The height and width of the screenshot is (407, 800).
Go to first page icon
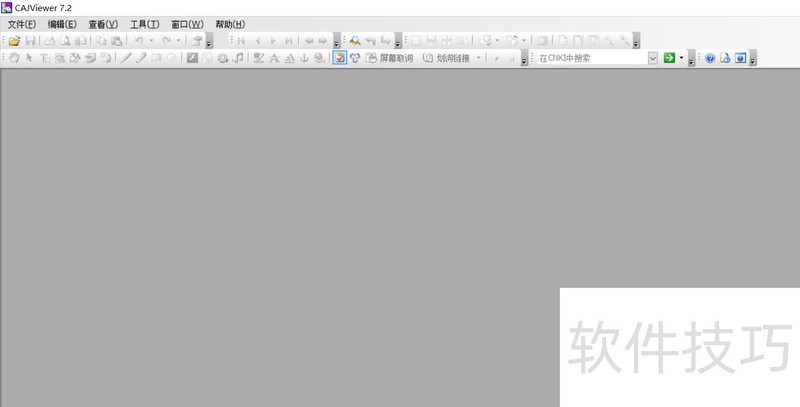pyautogui.click(x=241, y=41)
